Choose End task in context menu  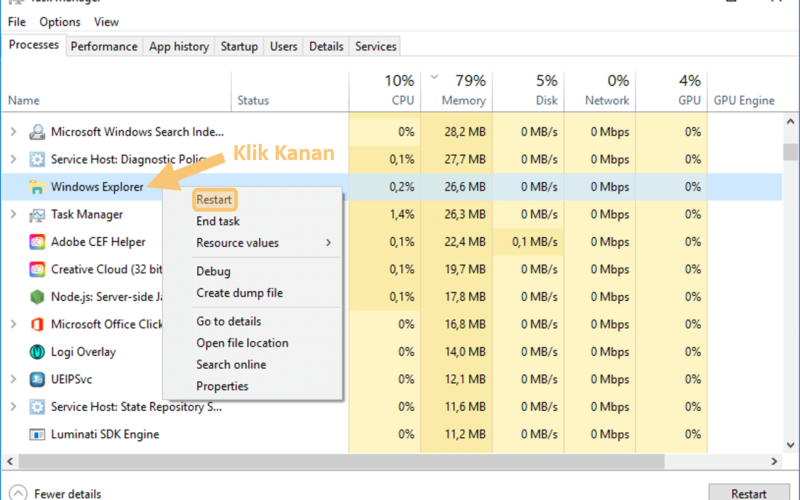(218, 221)
